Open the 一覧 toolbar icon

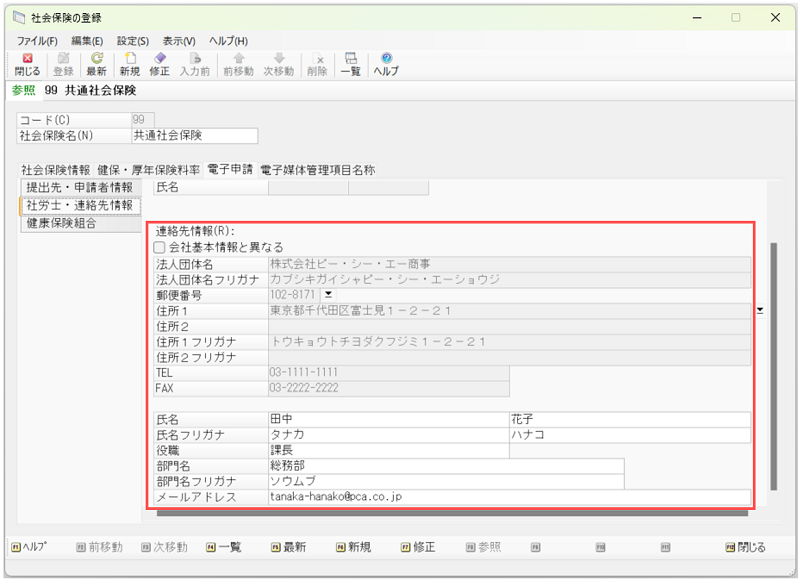coord(351,64)
